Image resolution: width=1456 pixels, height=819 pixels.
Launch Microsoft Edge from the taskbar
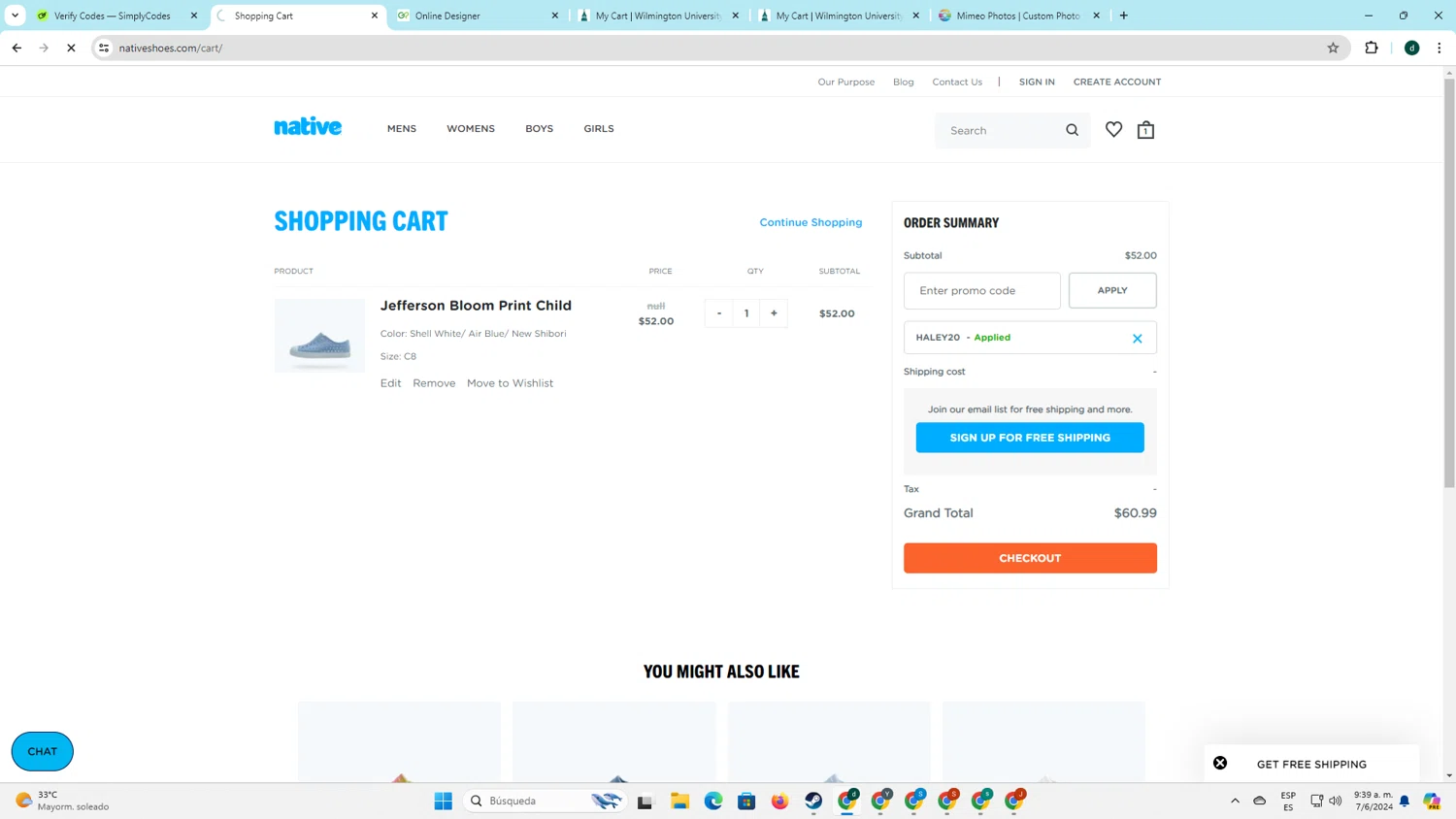[x=713, y=801]
